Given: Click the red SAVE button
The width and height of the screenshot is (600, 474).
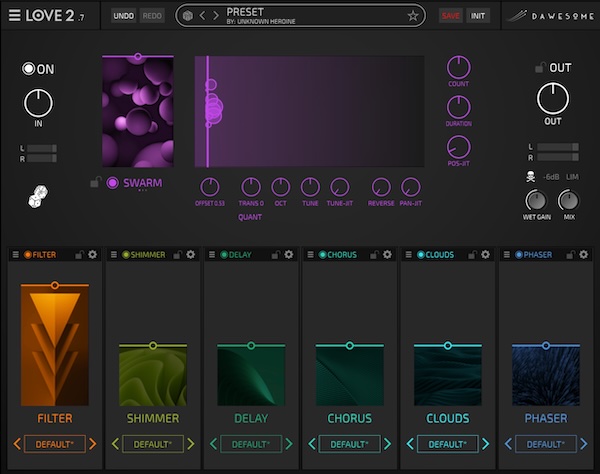Looking at the screenshot, I should (x=450, y=16).
